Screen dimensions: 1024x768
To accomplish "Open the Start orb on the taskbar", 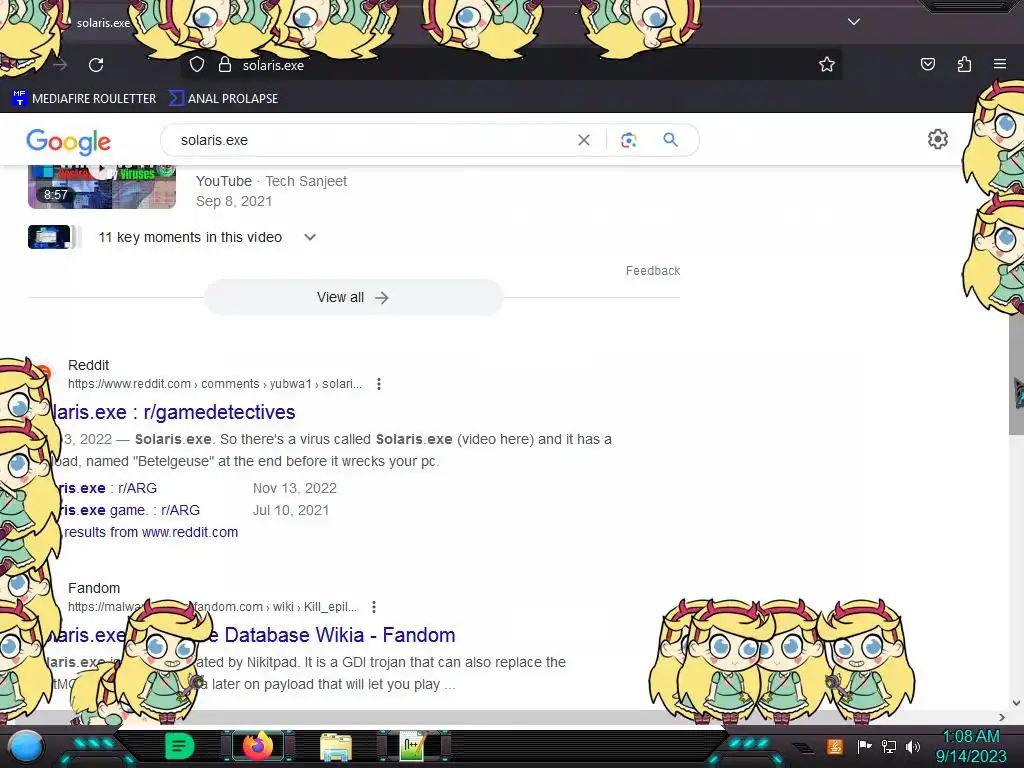I will click(26, 746).
